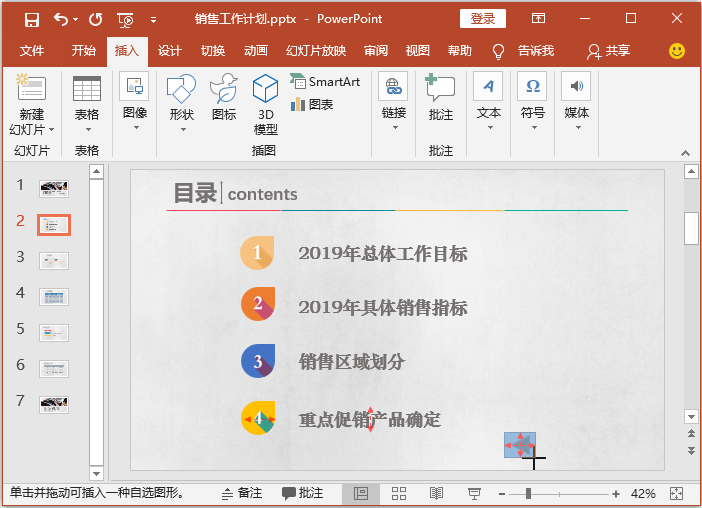Click slide area scroll up arrow
This screenshot has height=508, width=702.
tap(691, 171)
